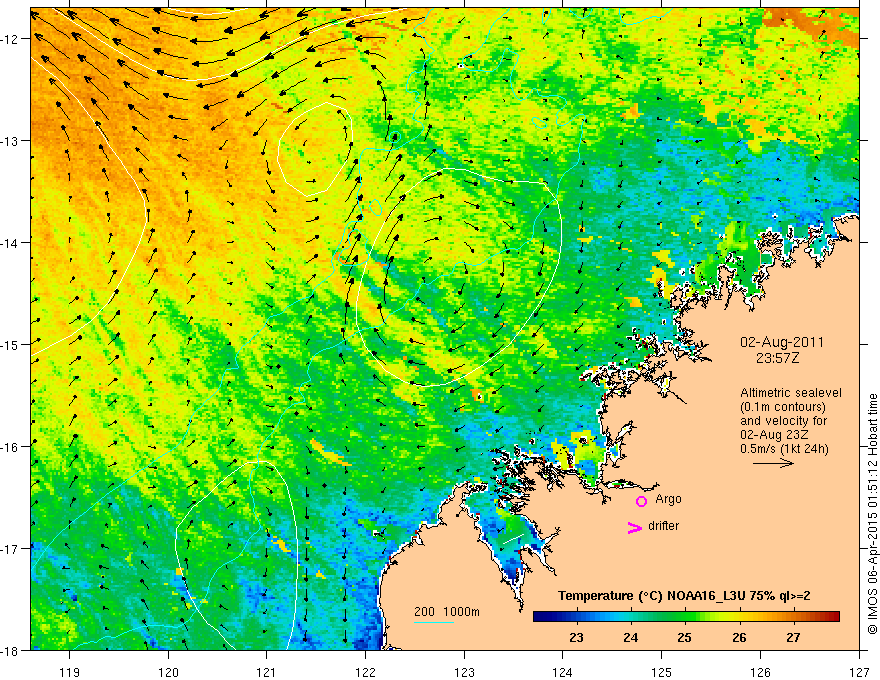Image resolution: width=880 pixels, height=680 pixels.
Task: Click the "drifter" legend label
Action: click(x=663, y=526)
